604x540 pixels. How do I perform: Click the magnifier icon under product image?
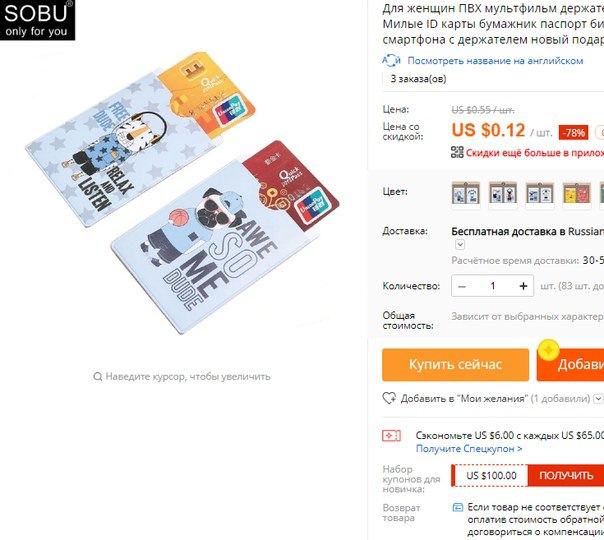[98, 376]
